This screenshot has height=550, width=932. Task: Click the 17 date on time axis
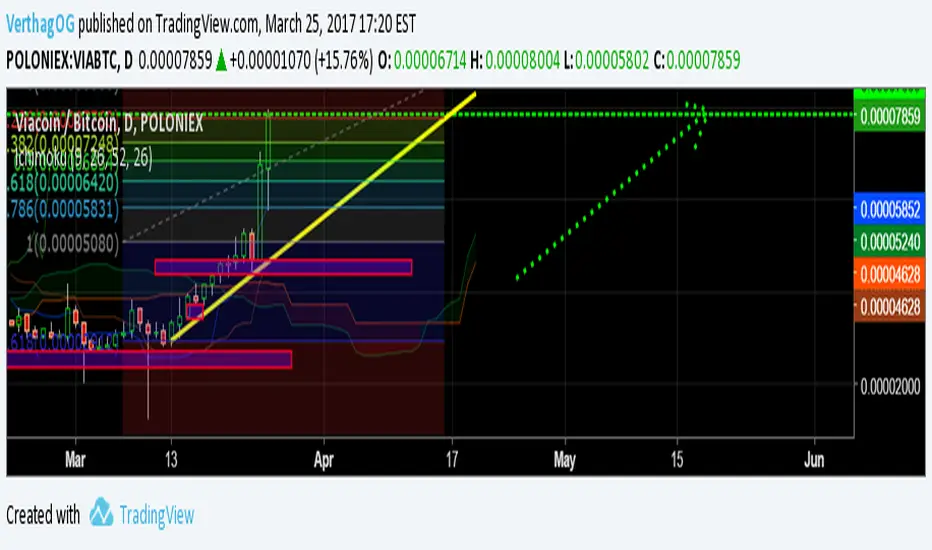452,460
